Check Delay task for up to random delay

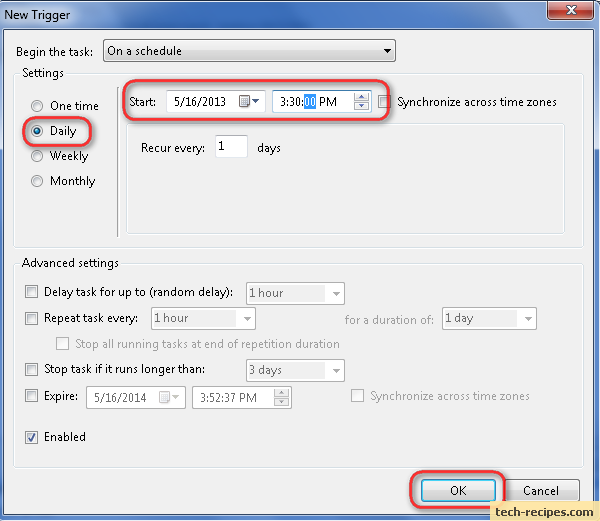tap(31, 291)
